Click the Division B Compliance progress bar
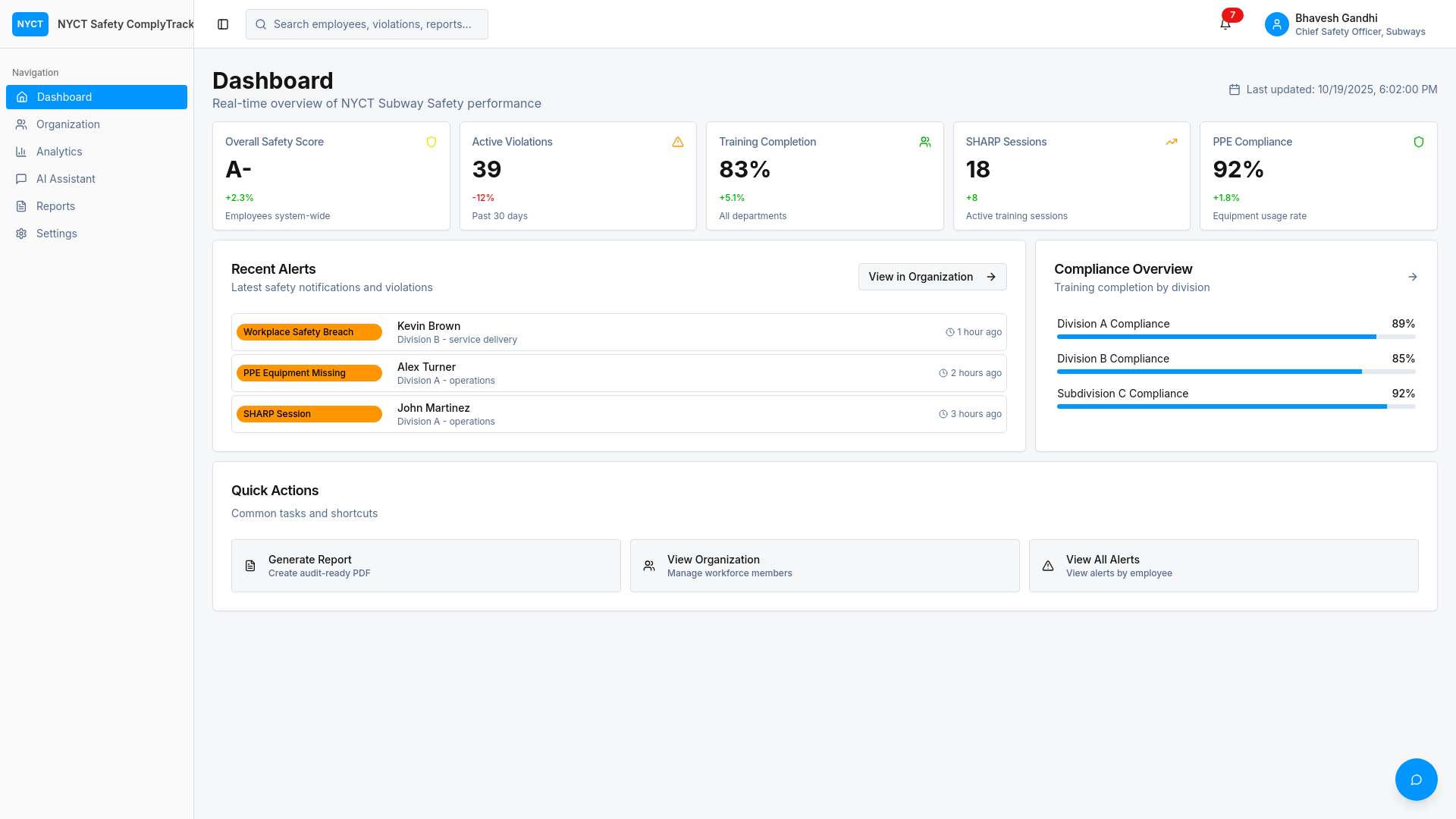The image size is (1456, 819). pyautogui.click(x=1236, y=372)
